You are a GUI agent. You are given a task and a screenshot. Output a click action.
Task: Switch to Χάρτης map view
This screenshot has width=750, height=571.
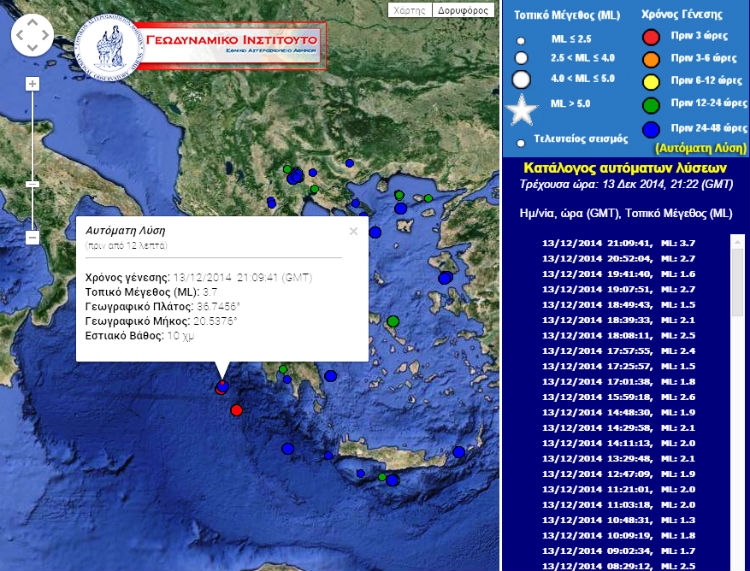[x=409, y=10]
